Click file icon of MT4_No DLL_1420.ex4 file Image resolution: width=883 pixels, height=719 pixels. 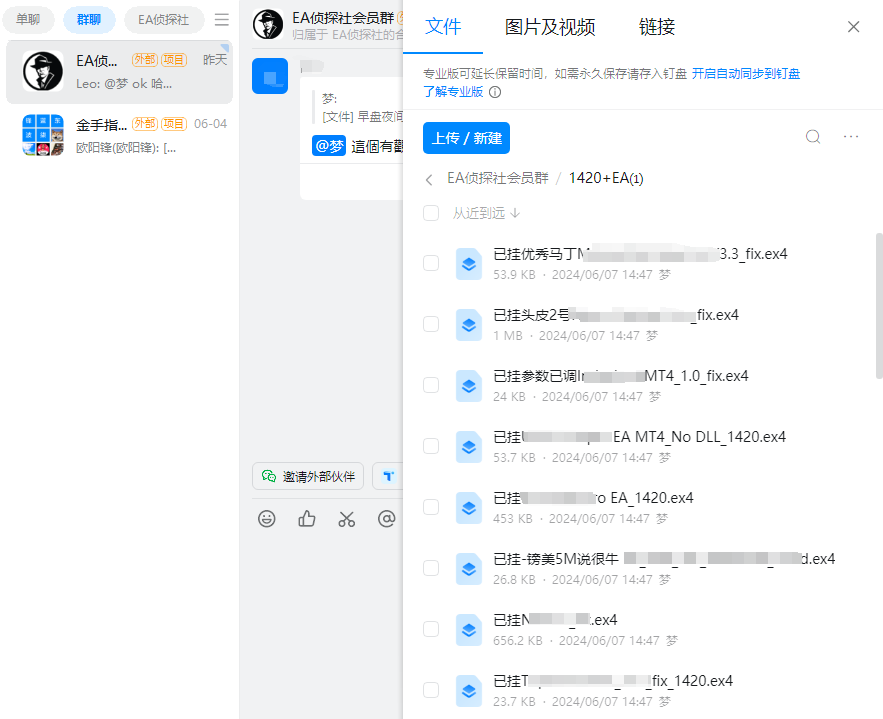point(469,447)
